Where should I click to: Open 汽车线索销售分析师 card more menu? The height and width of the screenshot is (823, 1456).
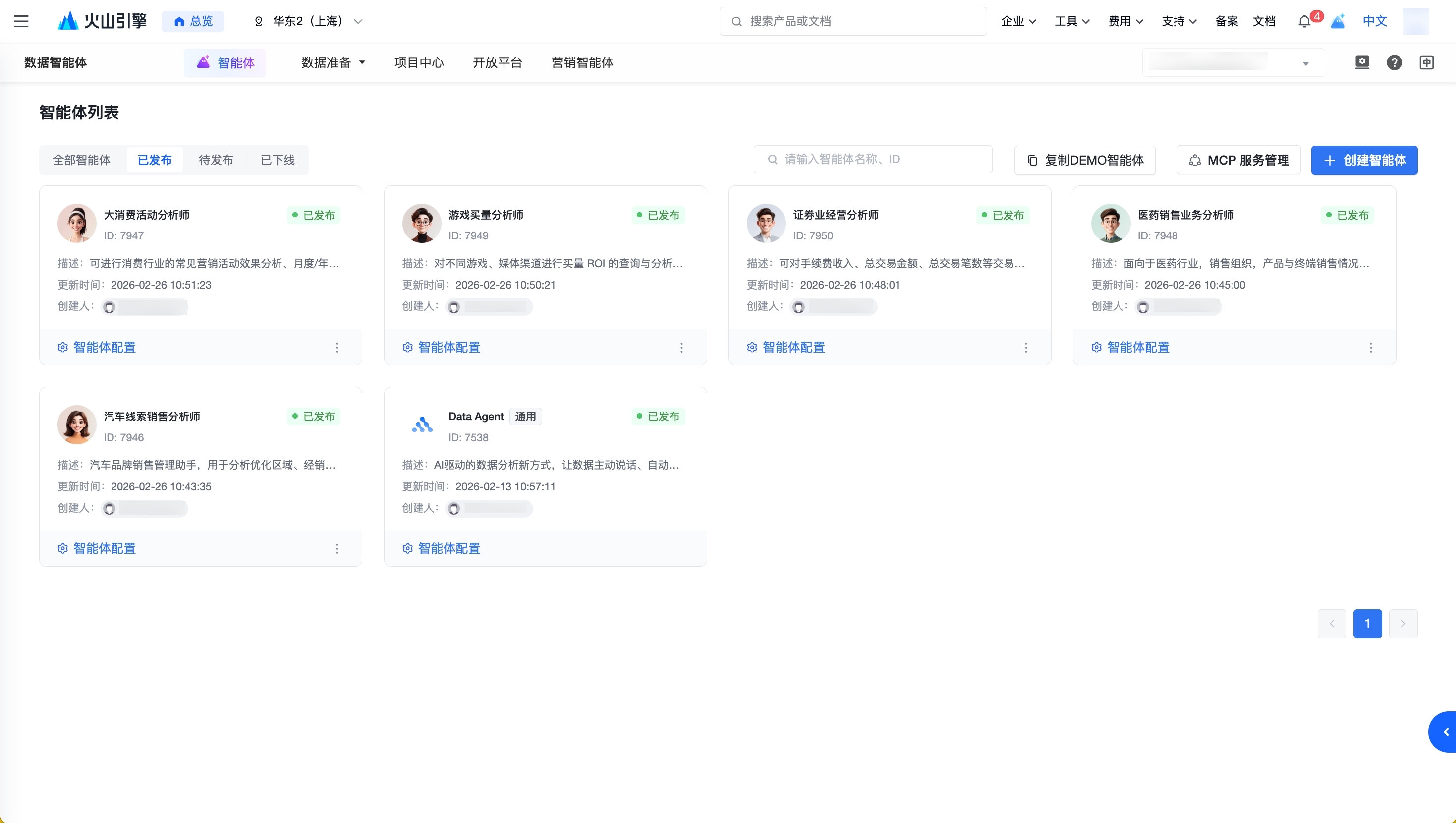tap(337, 549)
